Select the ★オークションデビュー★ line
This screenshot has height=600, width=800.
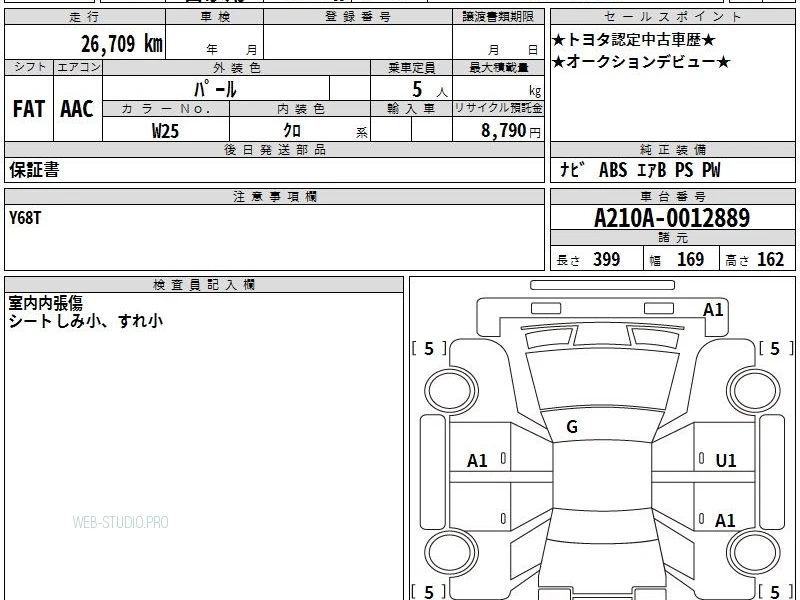[x=641, y=62]
